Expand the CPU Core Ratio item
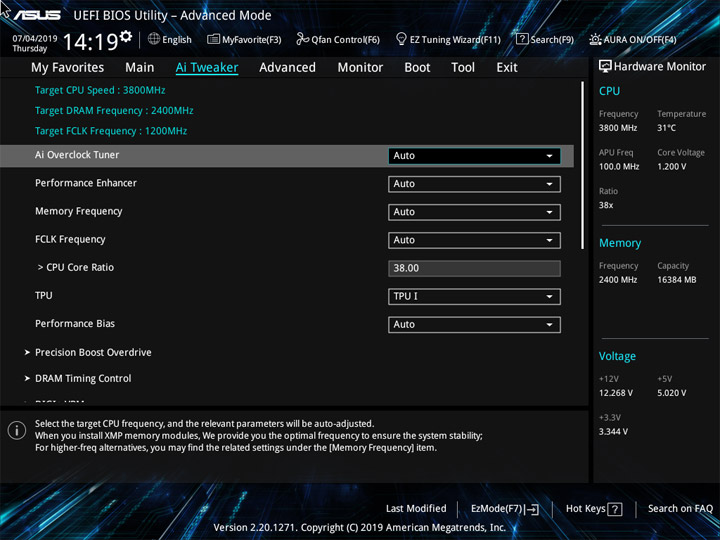Screen dimensions: 720x540 coord(76,267)
